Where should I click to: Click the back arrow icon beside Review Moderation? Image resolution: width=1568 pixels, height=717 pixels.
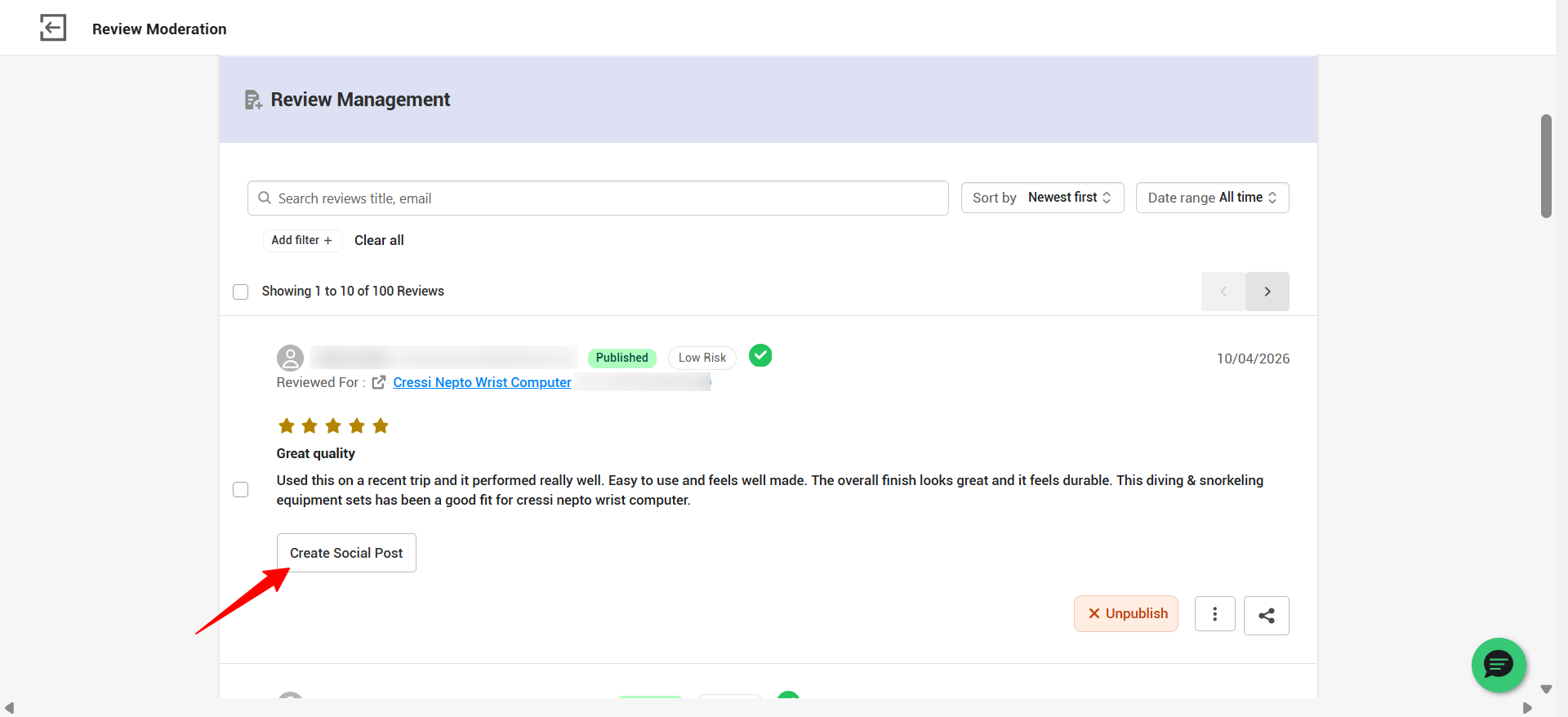(x=53, y=28)
